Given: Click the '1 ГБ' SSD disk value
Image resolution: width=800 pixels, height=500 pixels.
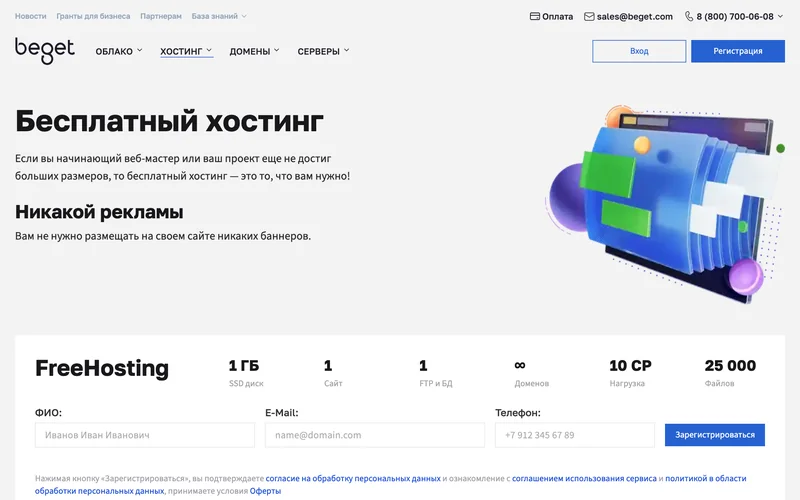Looking at the screenshot, I should tap(244, 365).
